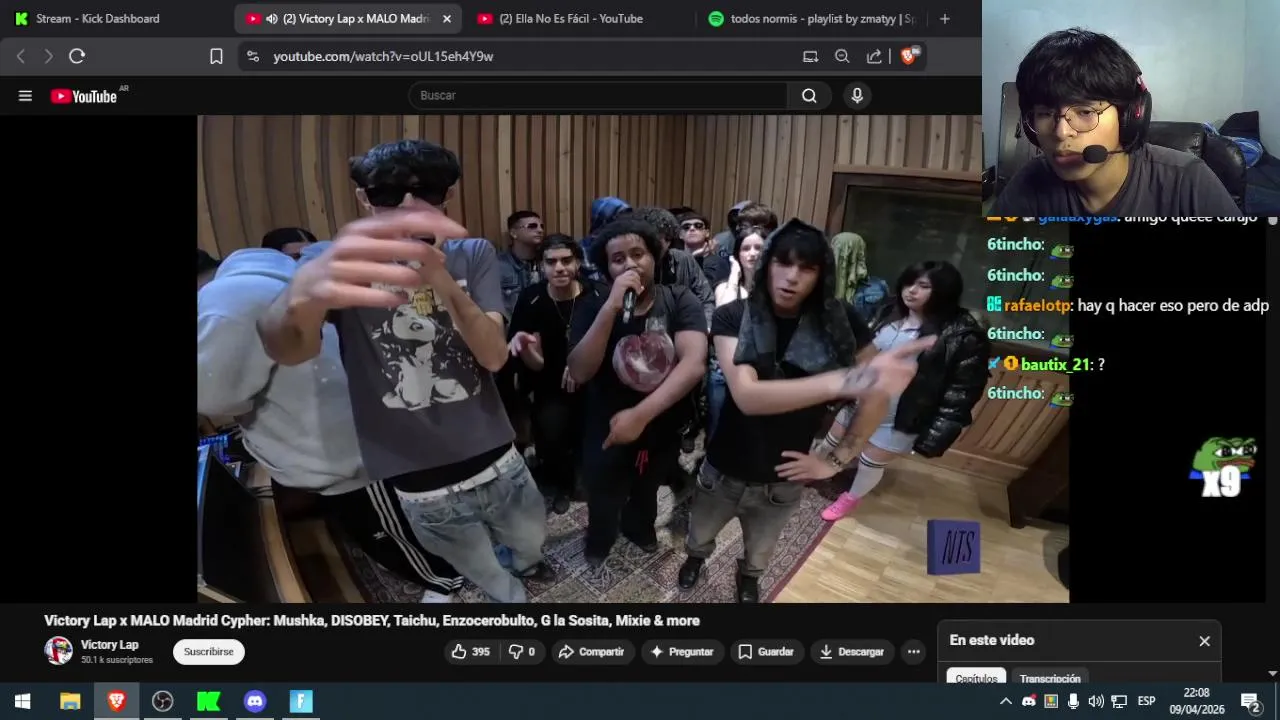Viewport: 1280px width, 720px height.
Task: Click the Compartir share button
Action: [x=591, y=652]
